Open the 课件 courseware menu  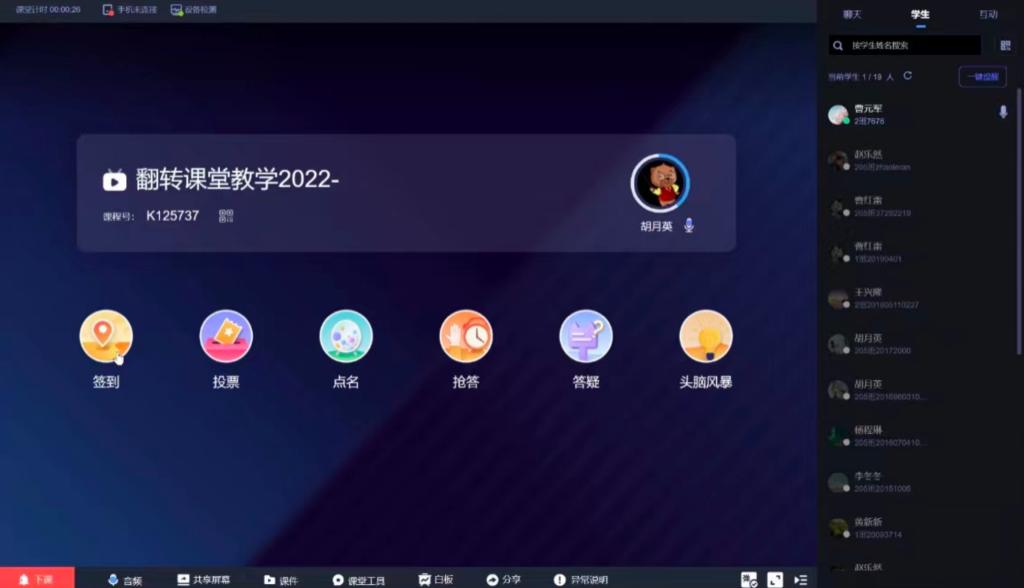pyautogui.click(x=281, y=580)
